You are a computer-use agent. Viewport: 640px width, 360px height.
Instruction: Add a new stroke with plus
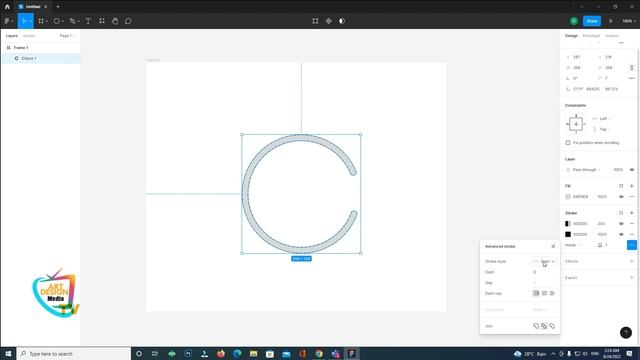pos(632,213)
